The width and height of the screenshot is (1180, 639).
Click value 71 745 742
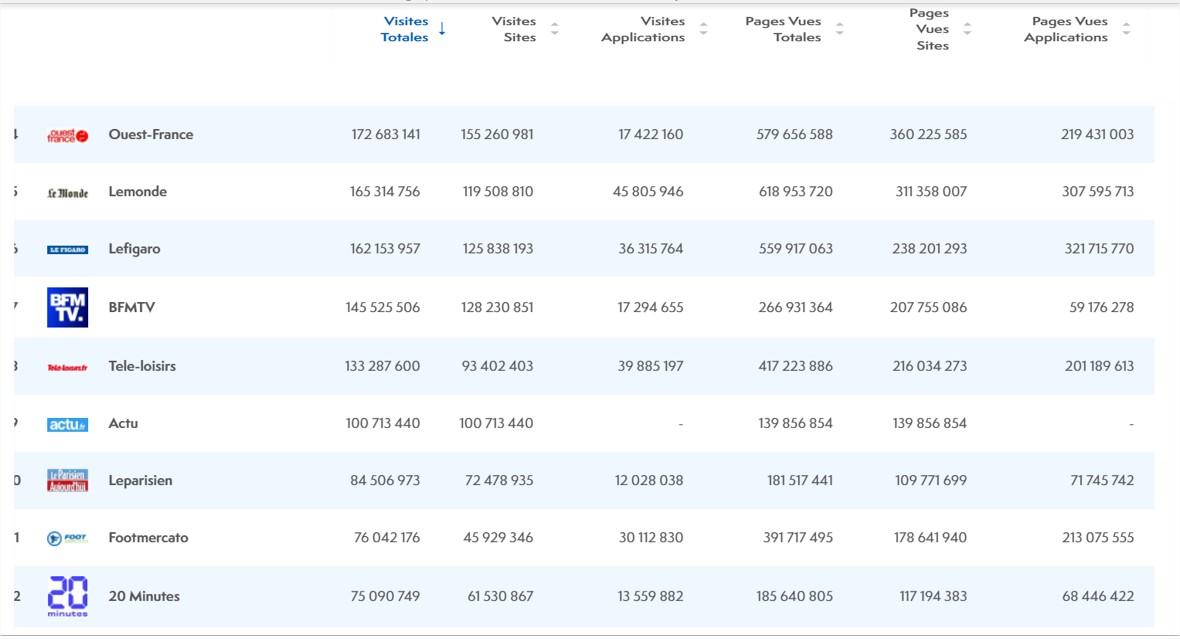(1102, 481)
